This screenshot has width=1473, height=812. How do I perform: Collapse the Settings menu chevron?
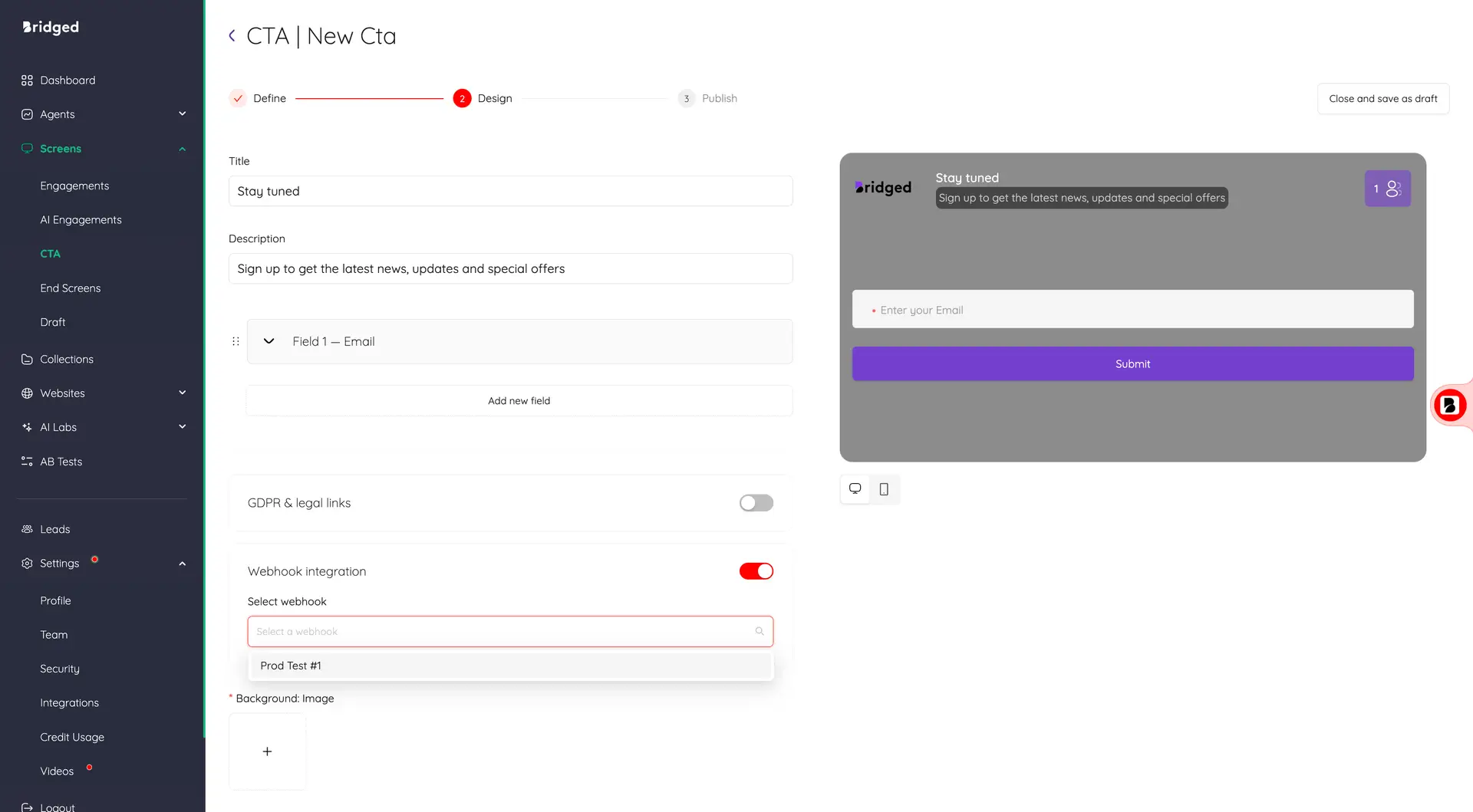[x=183, y=564]
